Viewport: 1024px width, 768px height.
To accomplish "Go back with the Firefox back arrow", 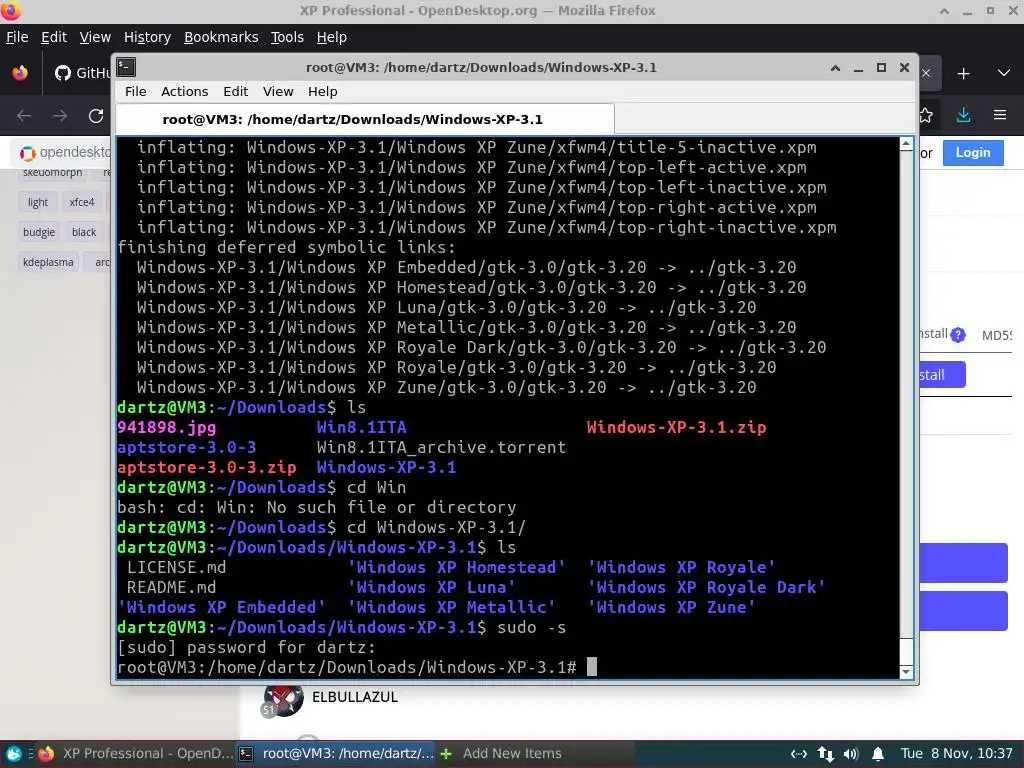I will 24,116.
